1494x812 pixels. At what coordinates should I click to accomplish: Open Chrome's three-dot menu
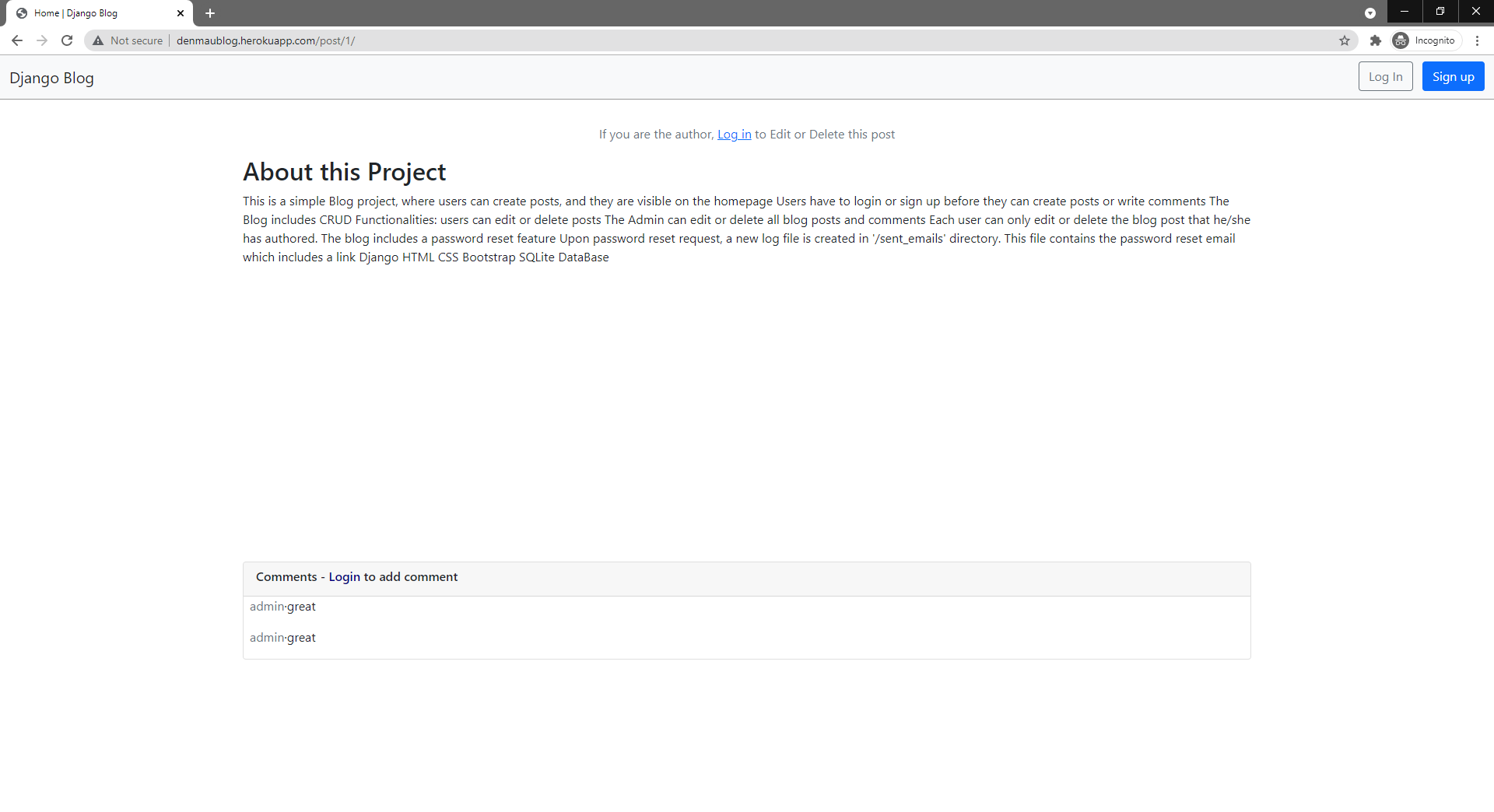pos(1478,40)
